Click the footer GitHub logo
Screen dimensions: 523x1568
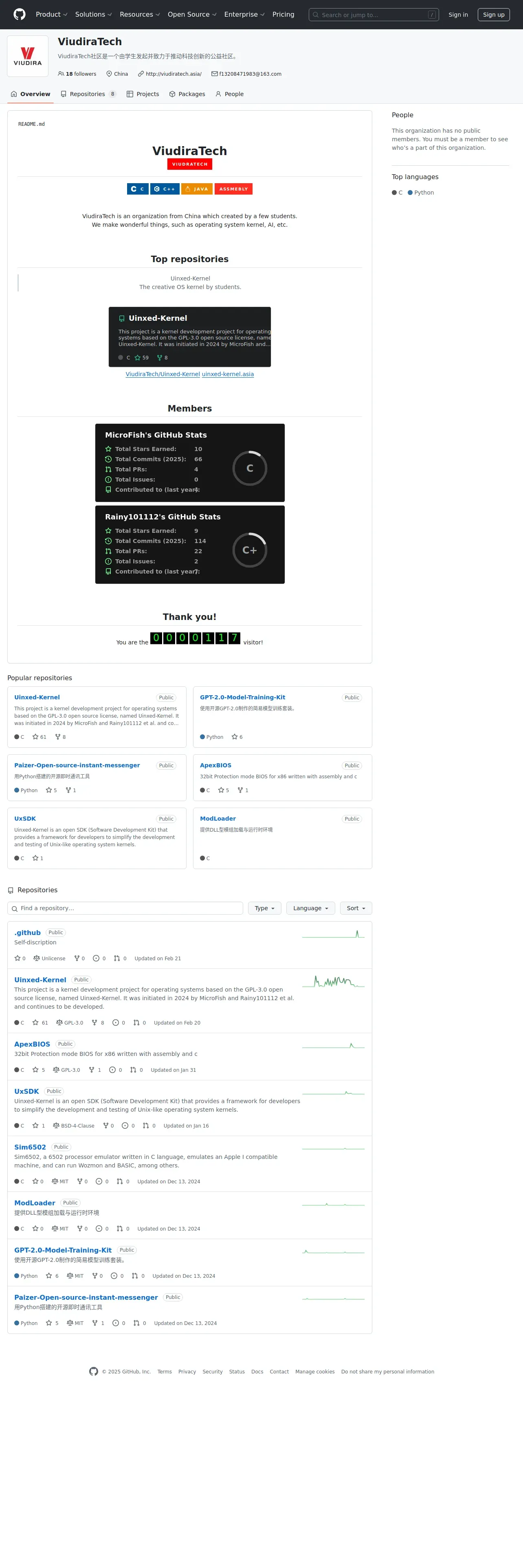point(94,1372)
